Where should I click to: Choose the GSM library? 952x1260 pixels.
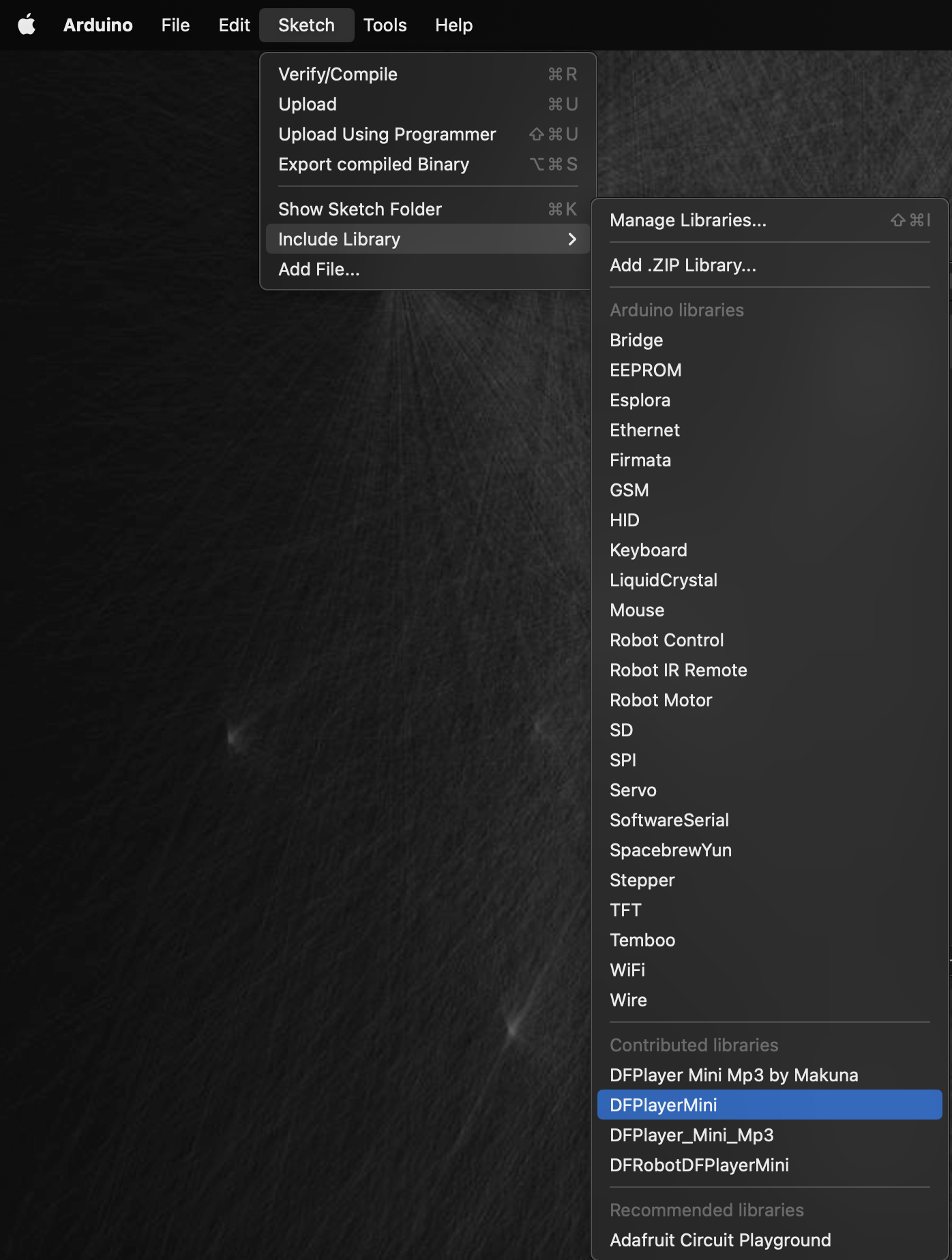769,490
